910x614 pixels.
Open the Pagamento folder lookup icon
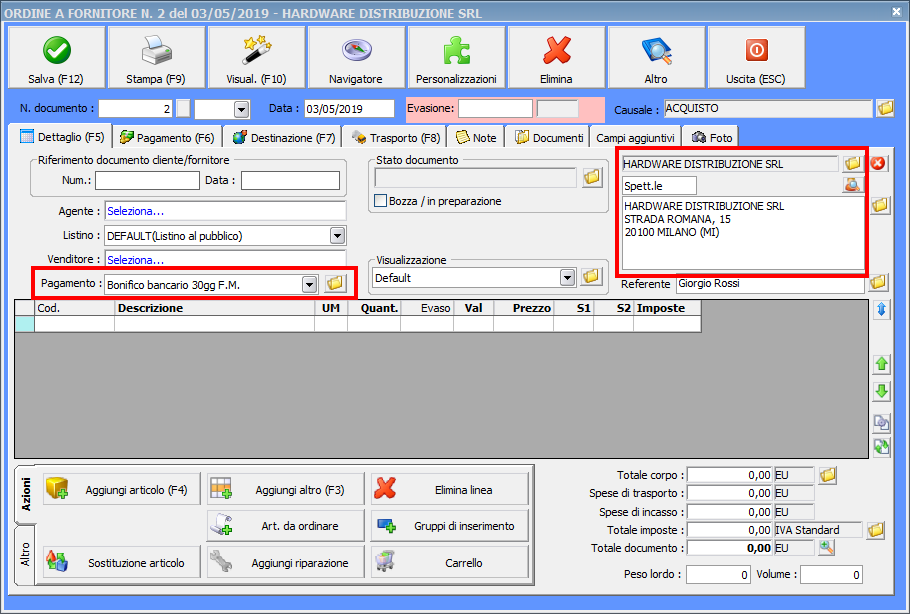click(335, 283)
